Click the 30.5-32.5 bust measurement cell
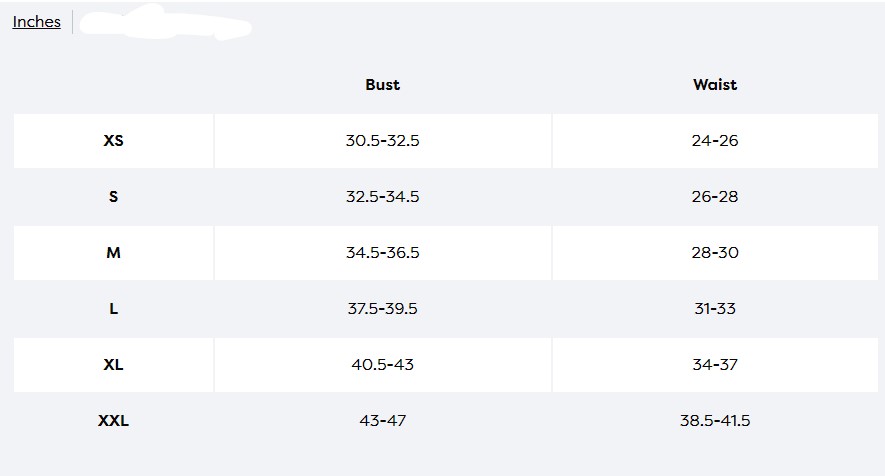Image resolution: width=885 pixels, height=476 pixels. (x=382, y=141)
